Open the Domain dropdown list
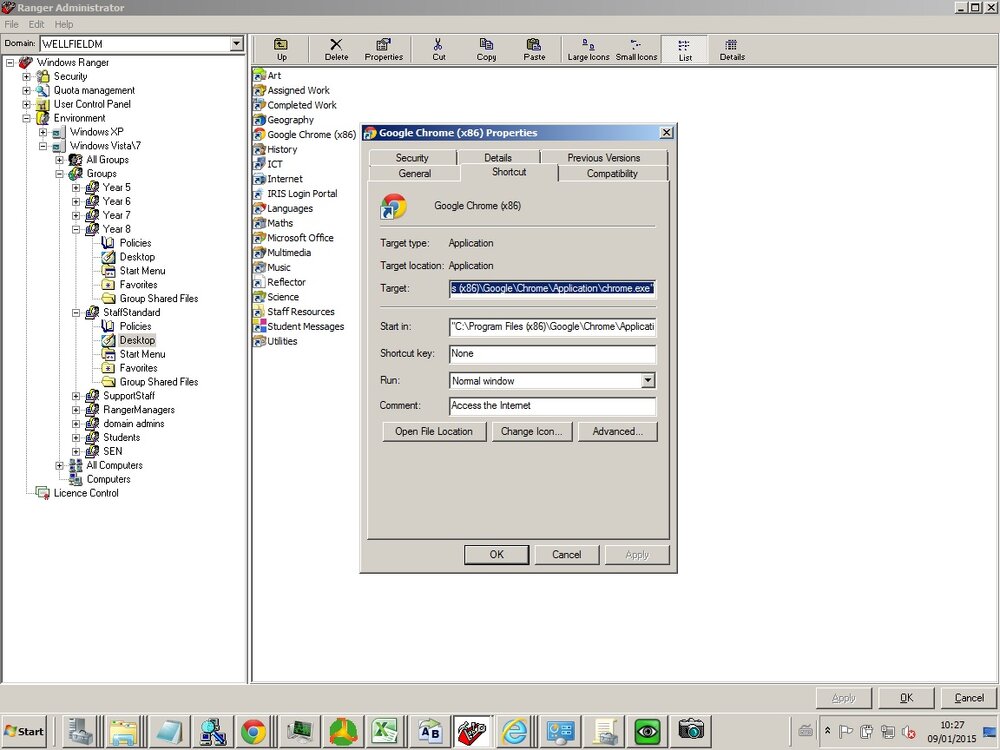This screenshot has width=1000, height=750. [x=237, y=43]
